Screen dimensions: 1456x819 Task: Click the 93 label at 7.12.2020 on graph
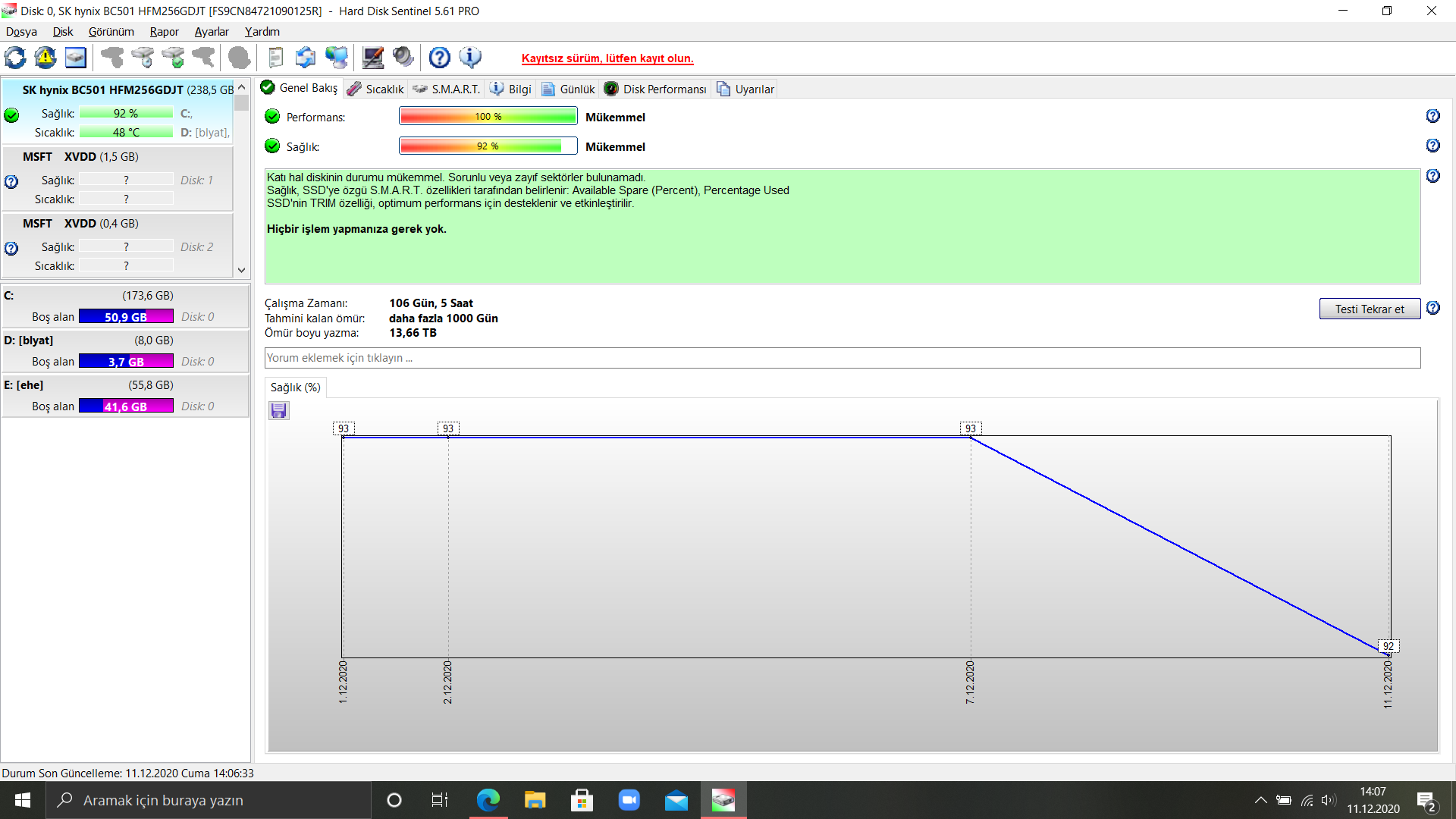[970, 428]
